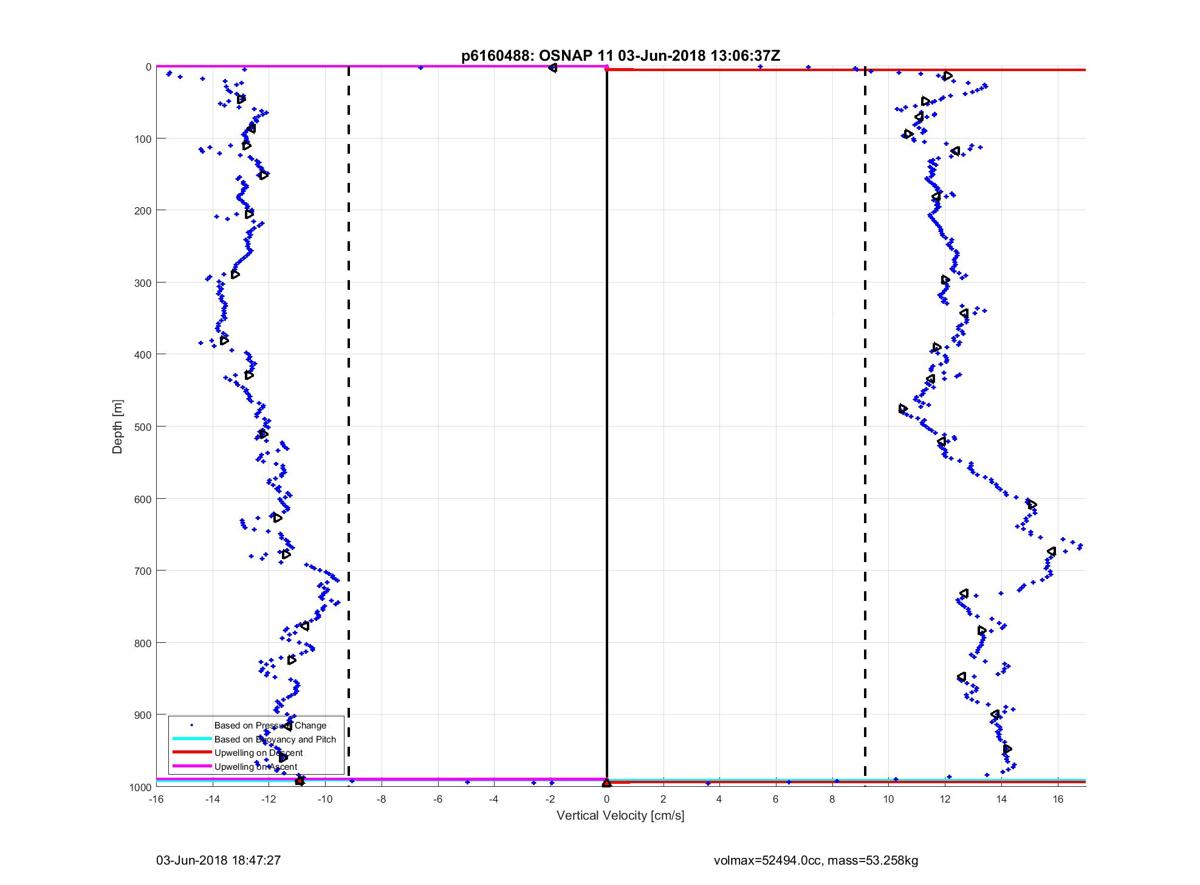
Task: Click the red line legend sample
Action: [190, 753]
